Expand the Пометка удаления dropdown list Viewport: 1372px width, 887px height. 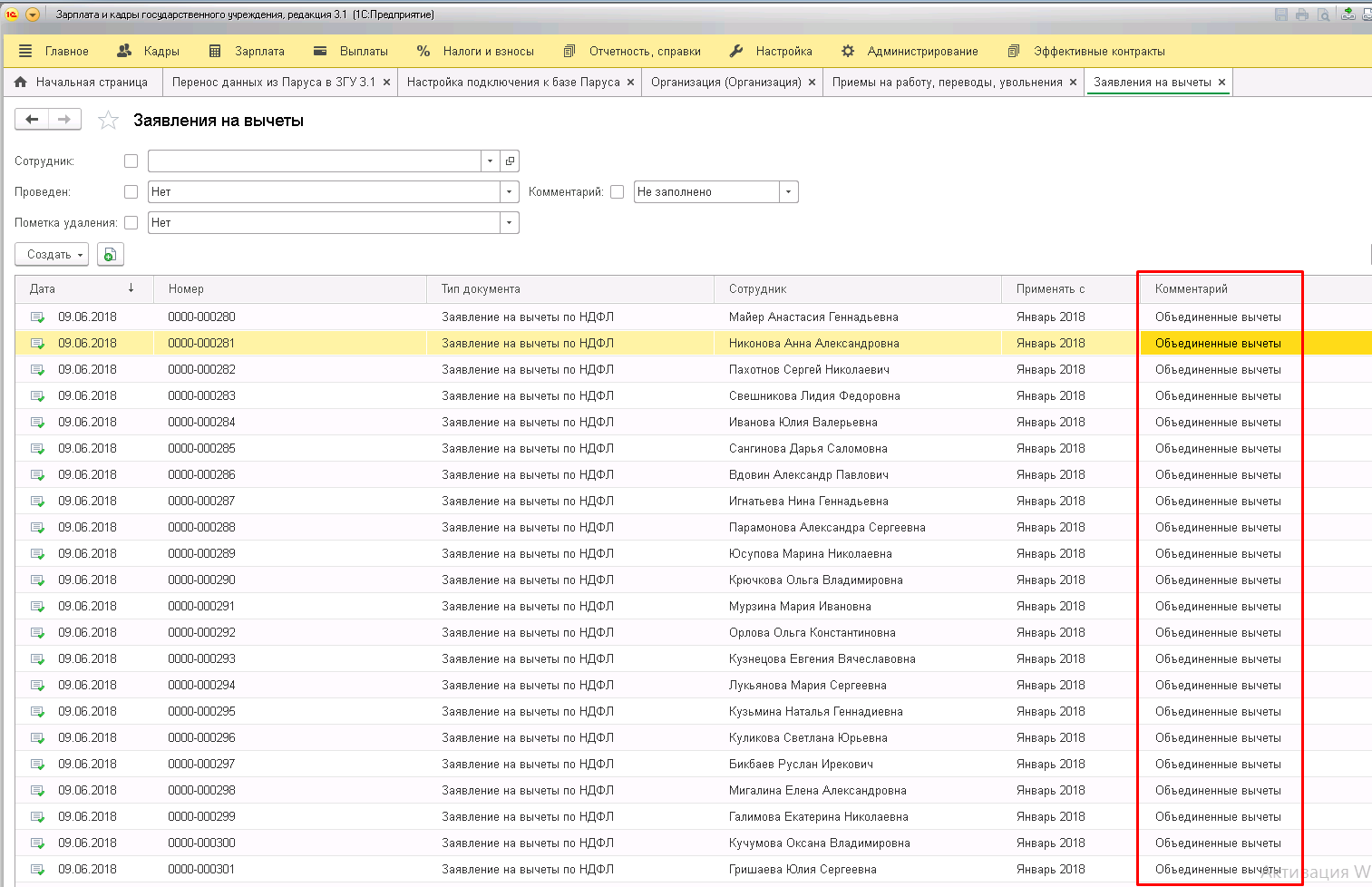(510, 223)
